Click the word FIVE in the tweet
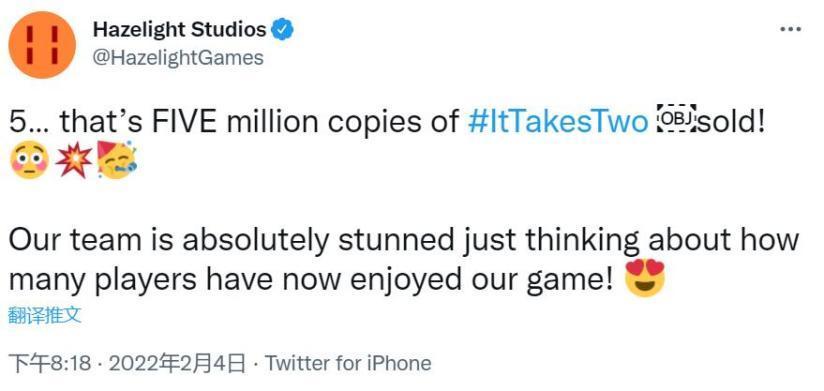The height and width of the screenshot is (391, 824). [x=181, y=121]
